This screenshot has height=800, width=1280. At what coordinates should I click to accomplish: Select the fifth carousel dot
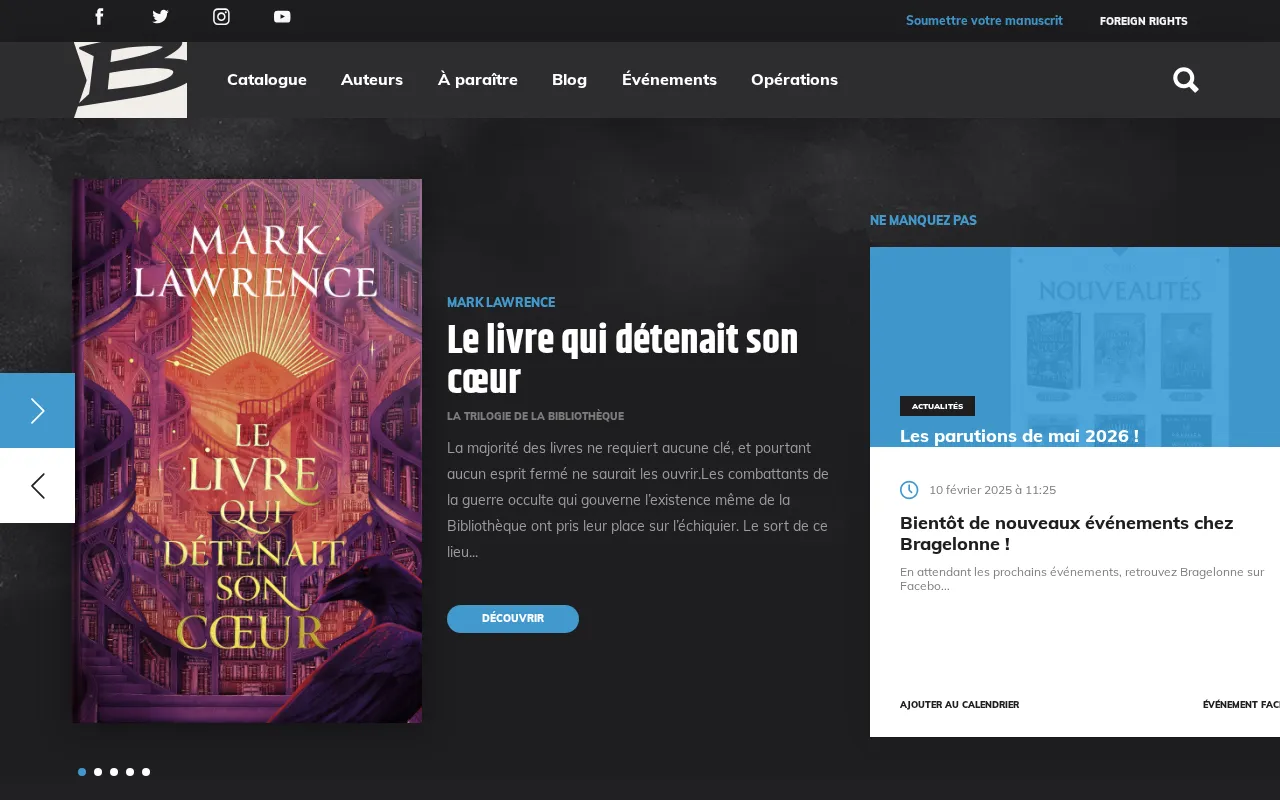146,772
